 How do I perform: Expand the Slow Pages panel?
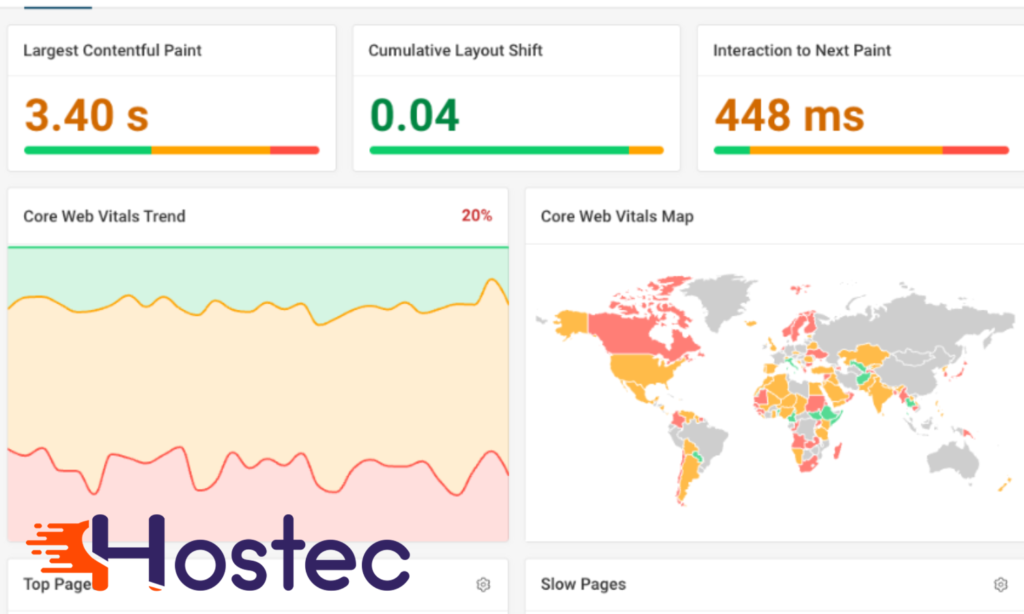tap(582, 583)
